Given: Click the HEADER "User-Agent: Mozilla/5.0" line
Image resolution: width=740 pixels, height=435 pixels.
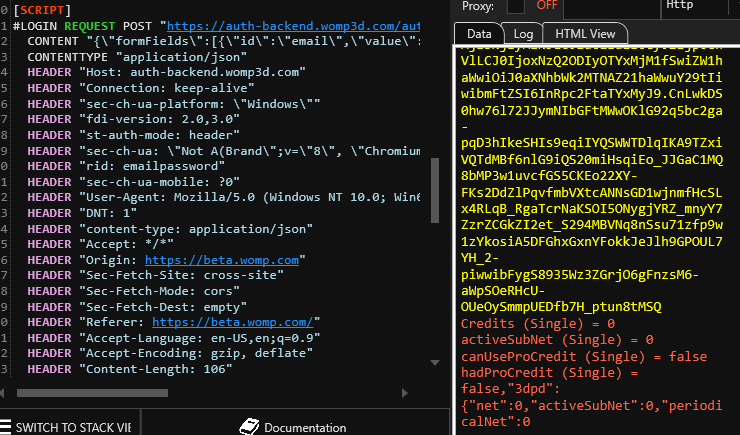Looking at the screenshot, I should tap(223, 197).
